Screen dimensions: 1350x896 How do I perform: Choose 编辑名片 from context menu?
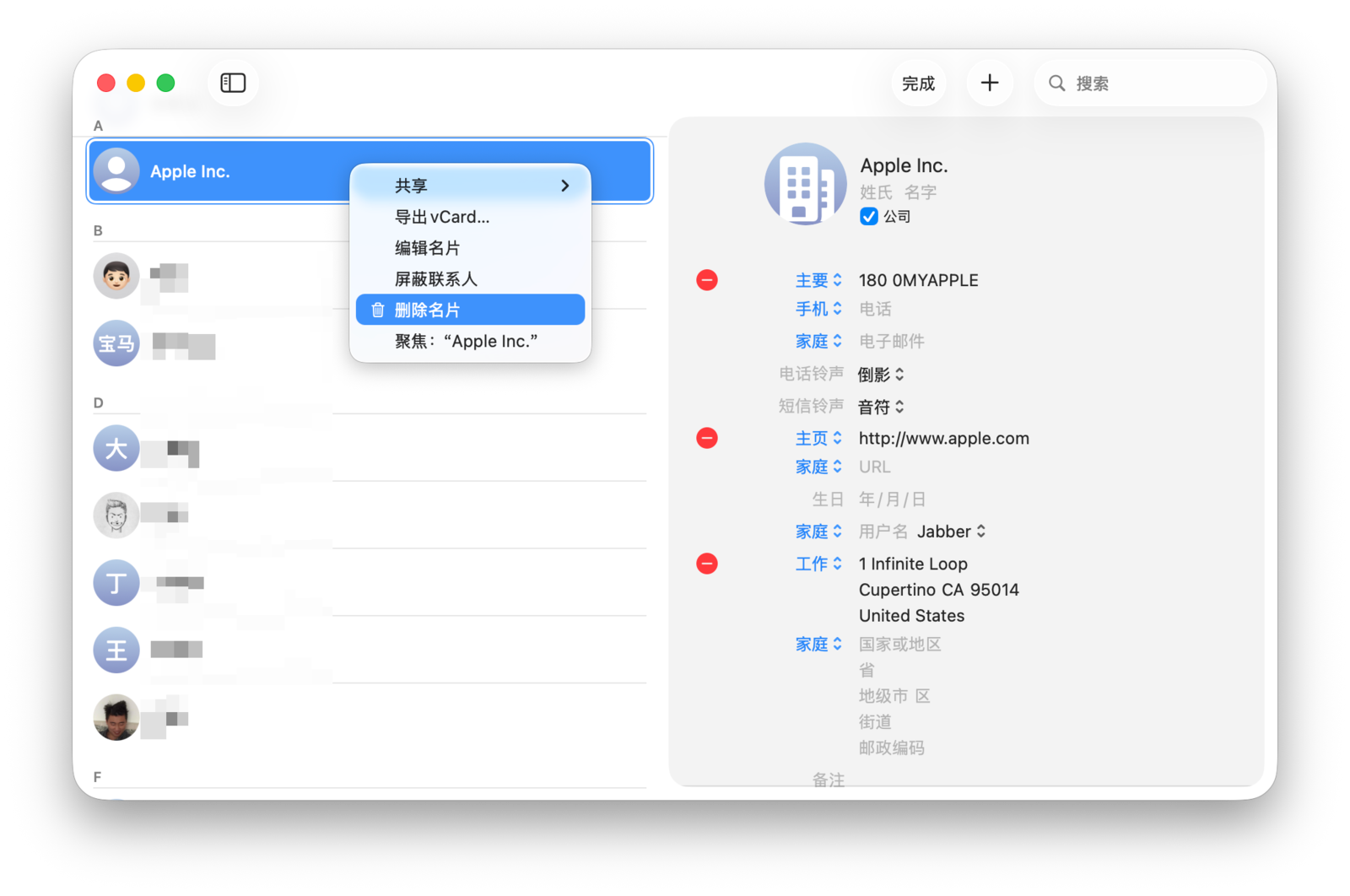coord(470,248)
